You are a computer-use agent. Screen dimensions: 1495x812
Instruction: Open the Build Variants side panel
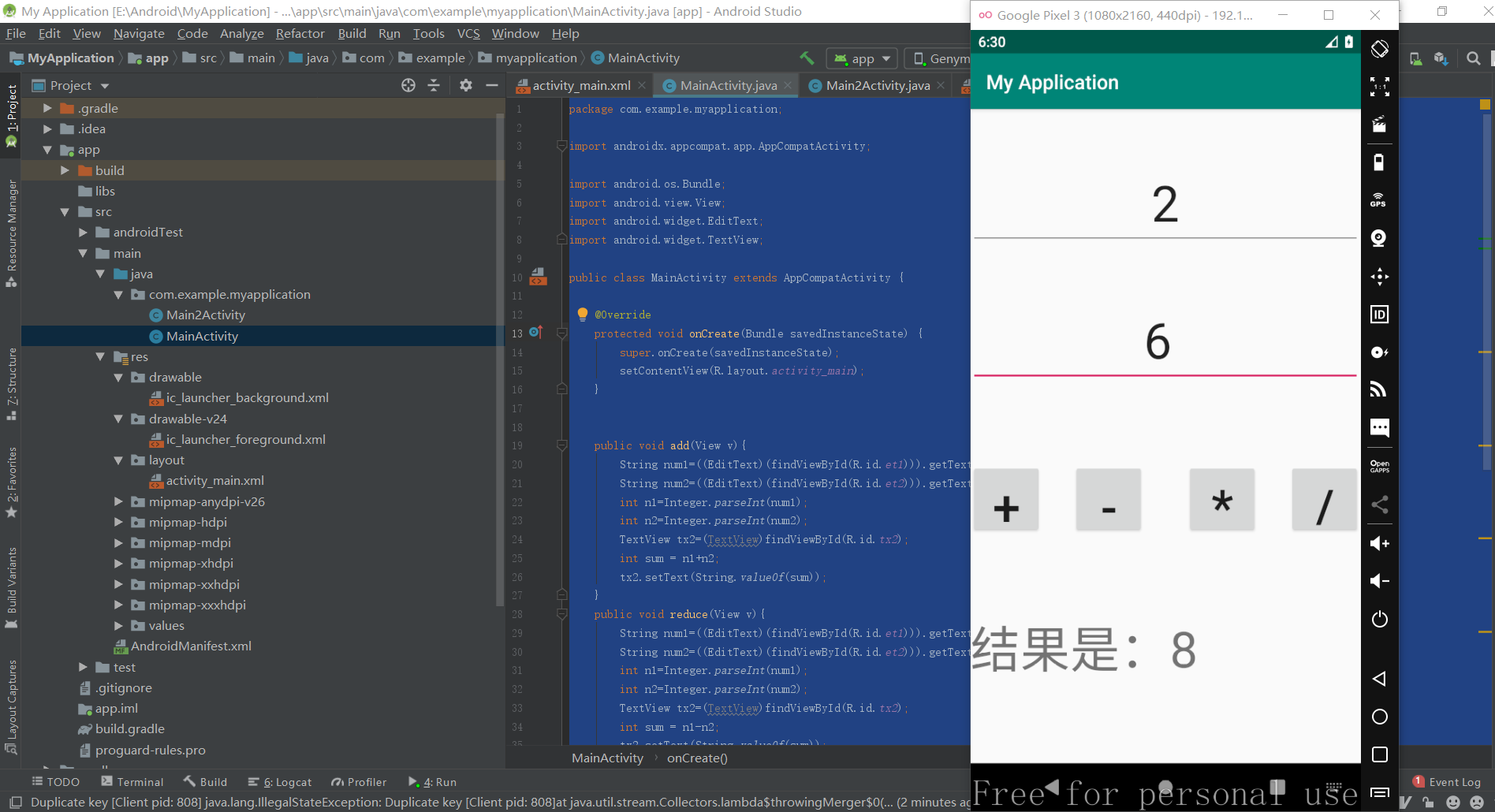11,587
